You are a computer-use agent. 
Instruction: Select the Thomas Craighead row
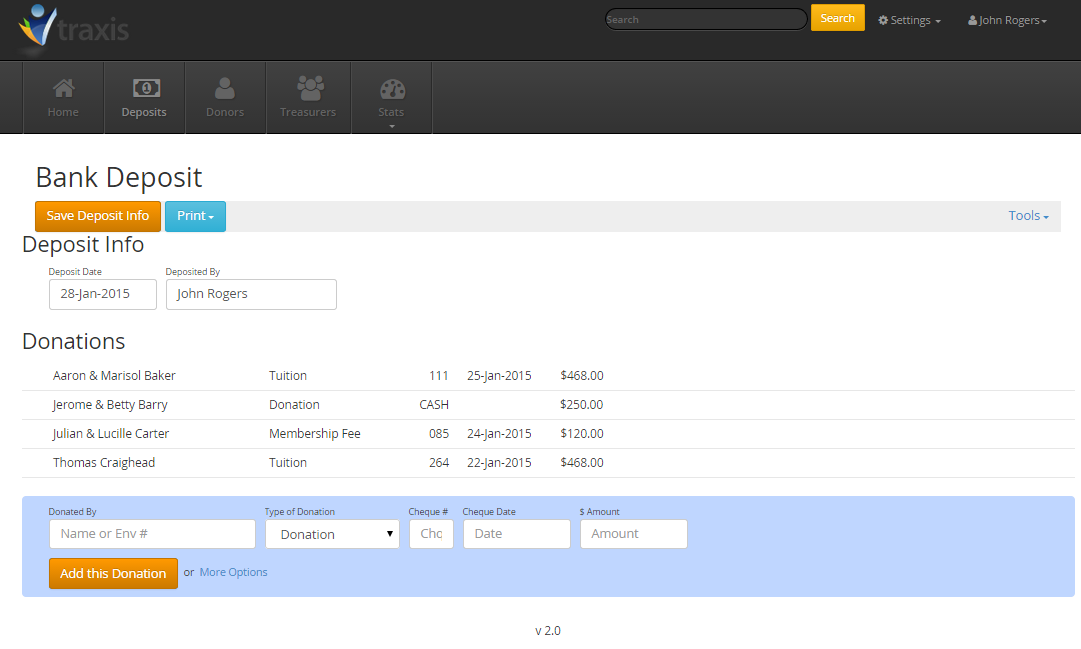coord(548,463)
